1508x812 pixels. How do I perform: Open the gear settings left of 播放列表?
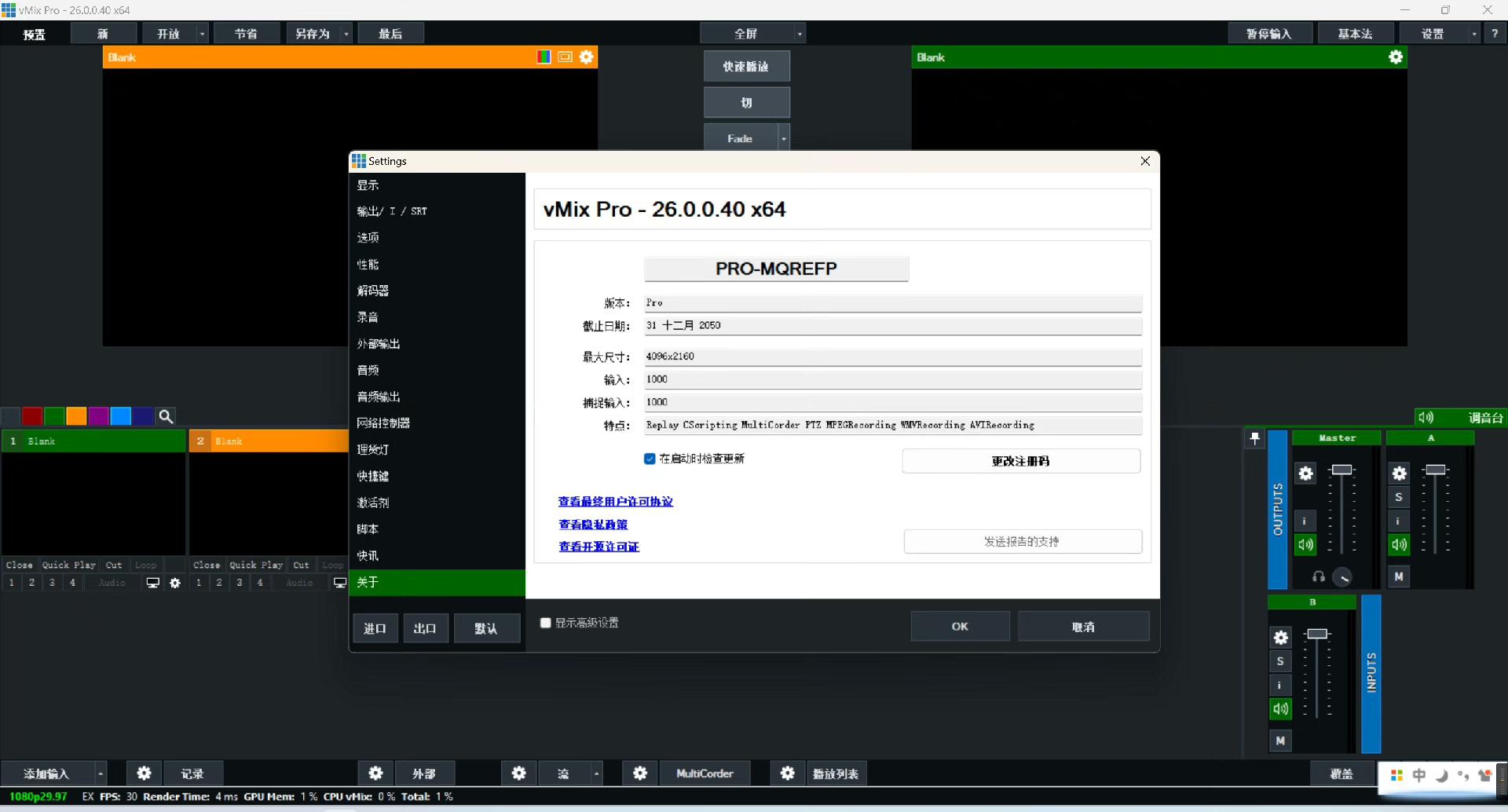pos(787,774)
